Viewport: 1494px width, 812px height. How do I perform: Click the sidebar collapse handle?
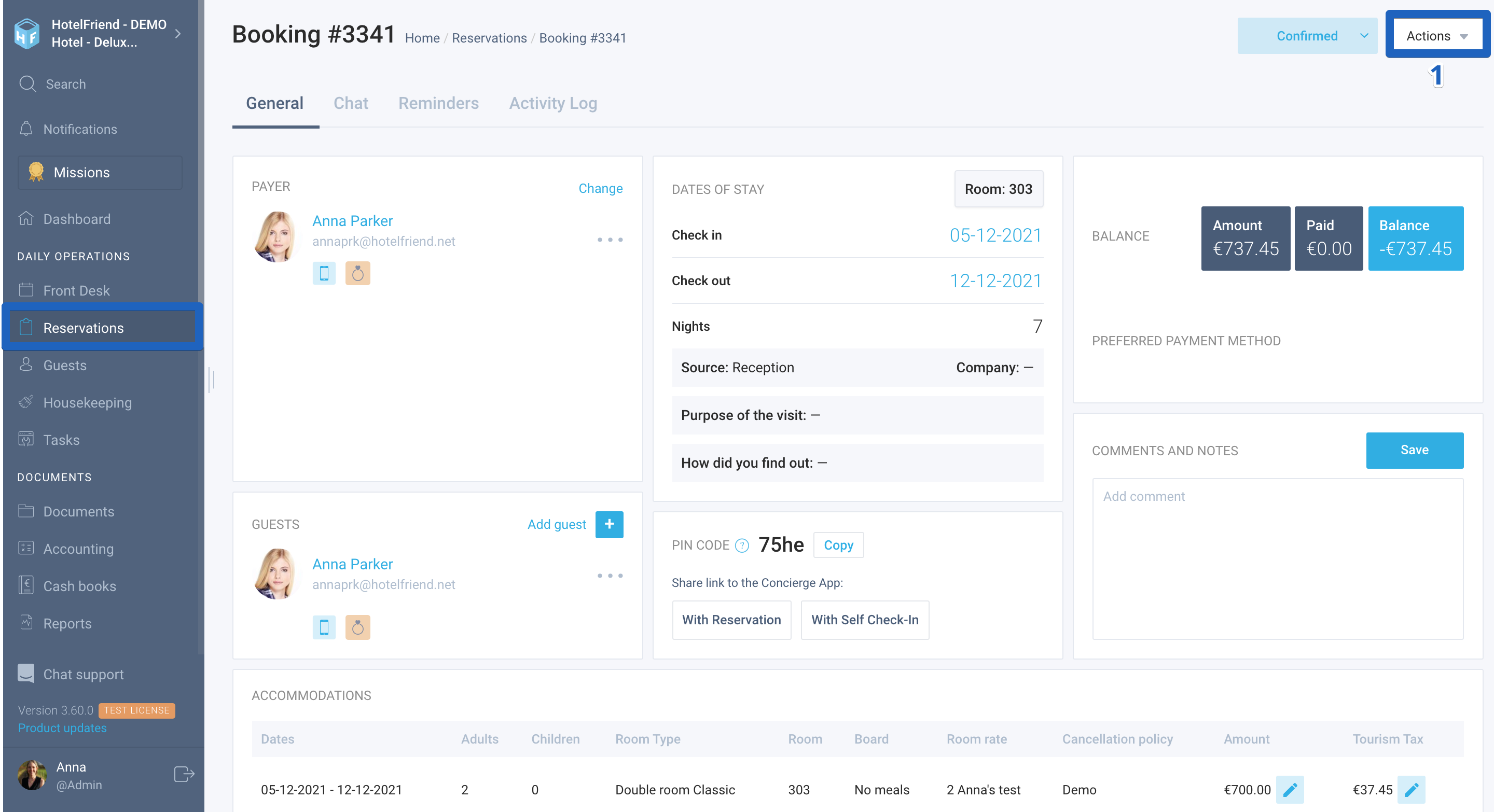click(212, 380)
